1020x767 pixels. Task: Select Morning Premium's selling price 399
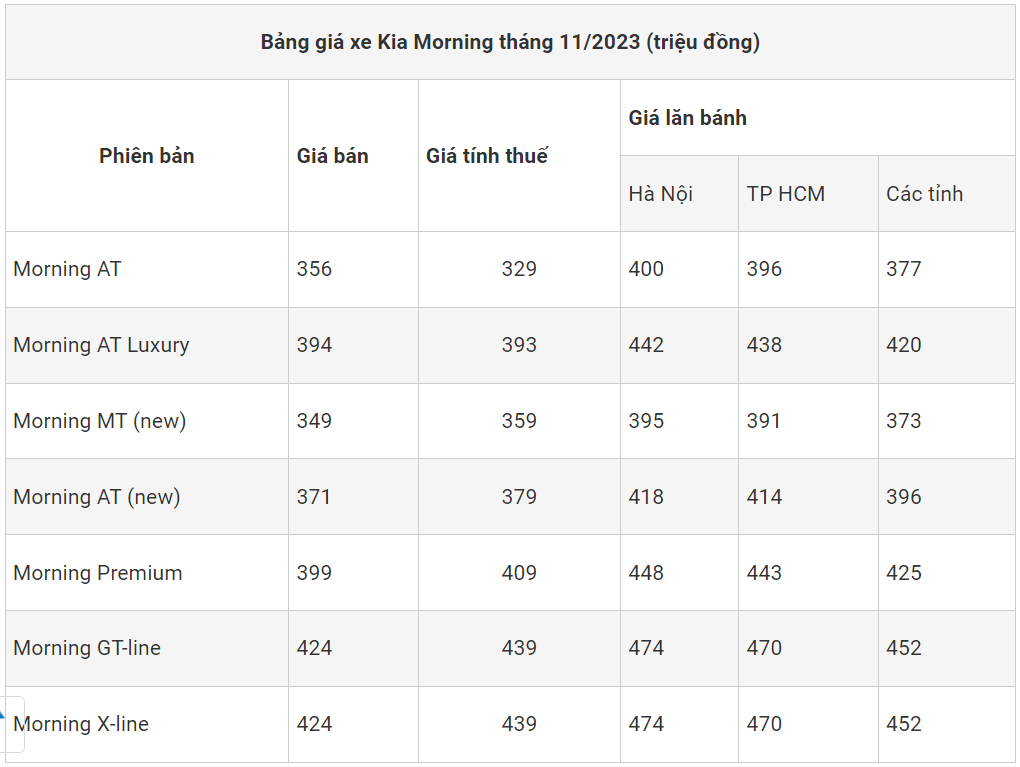[x=314, y=573]
